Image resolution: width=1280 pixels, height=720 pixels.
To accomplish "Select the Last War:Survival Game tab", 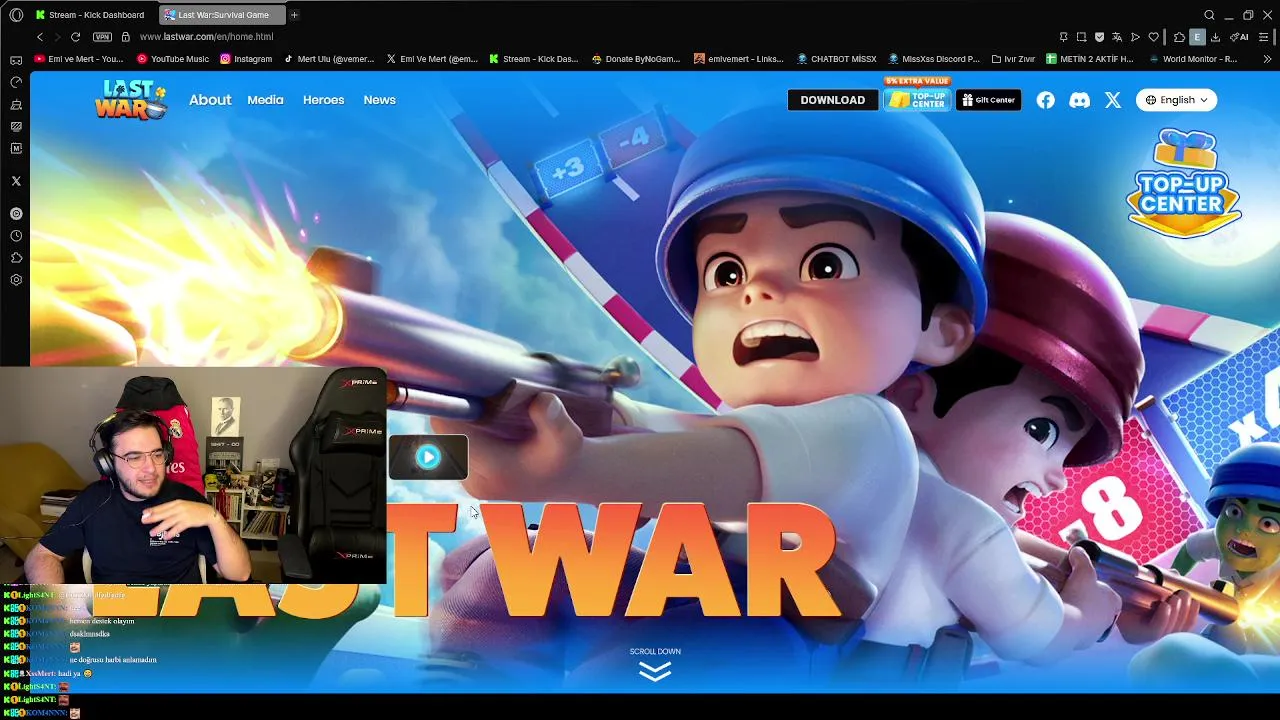I will coord(222,15).
